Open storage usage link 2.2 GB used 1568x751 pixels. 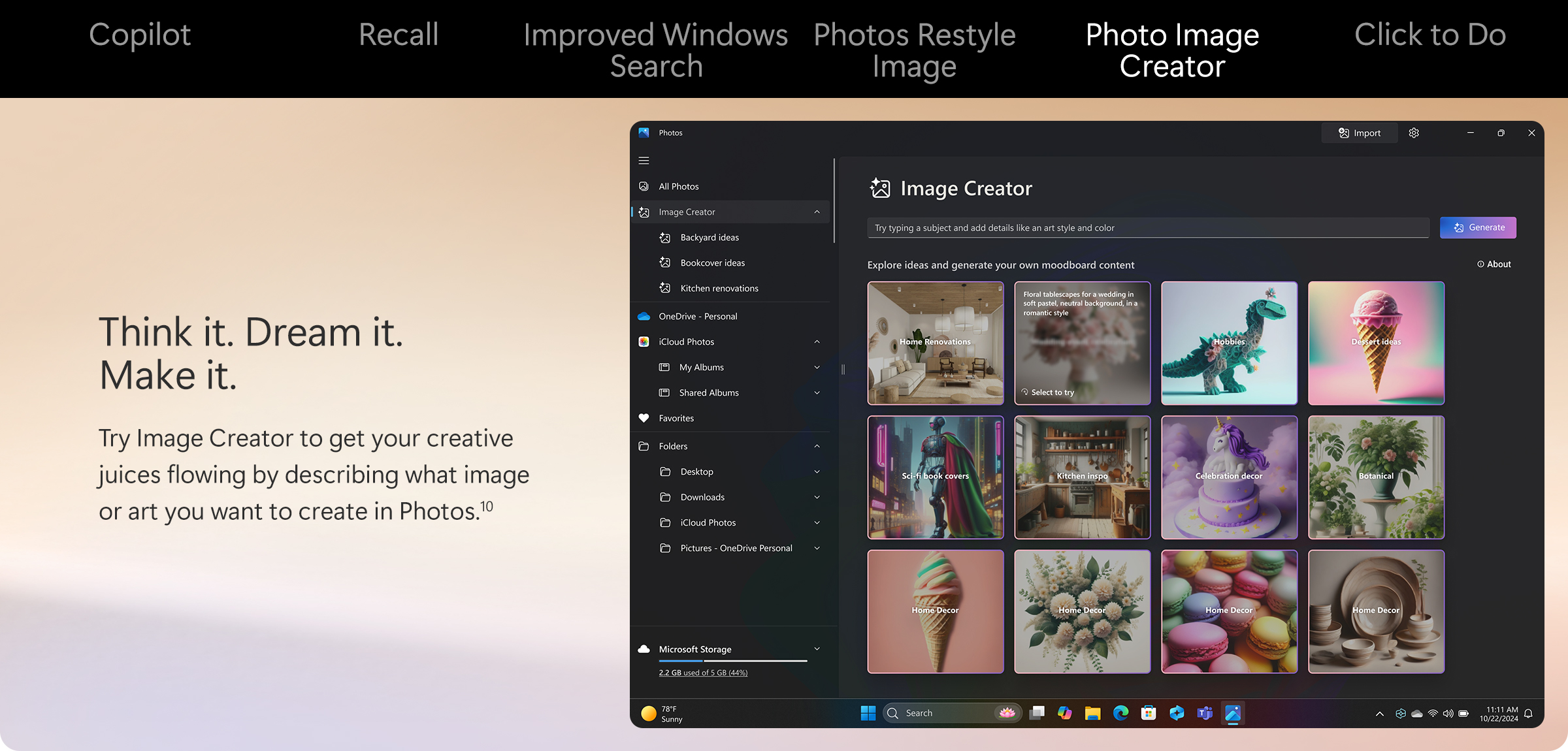[703, 673]
